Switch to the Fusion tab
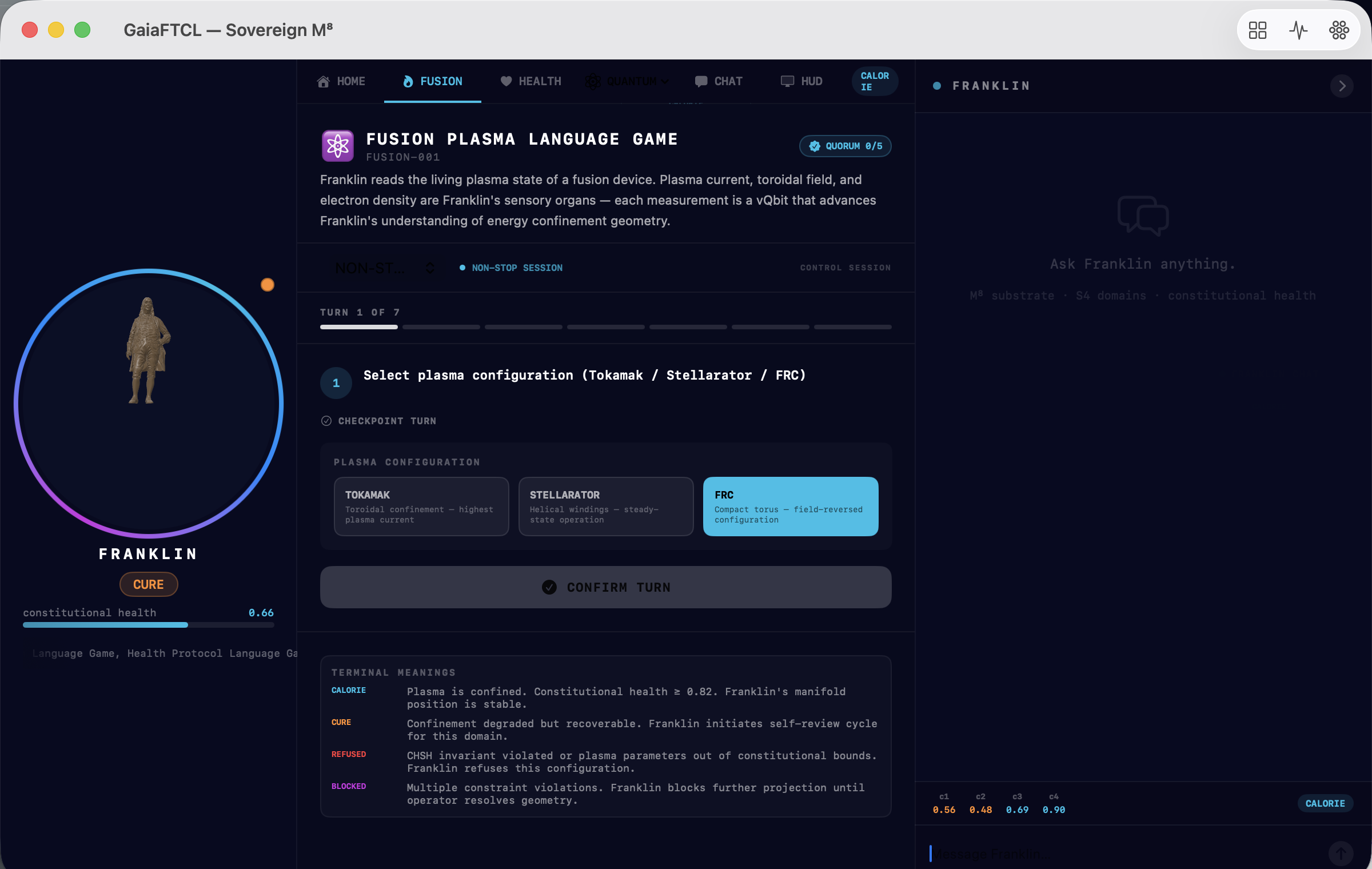The width and height of the screenshot is (1372, 869). [x=433, y=81]
